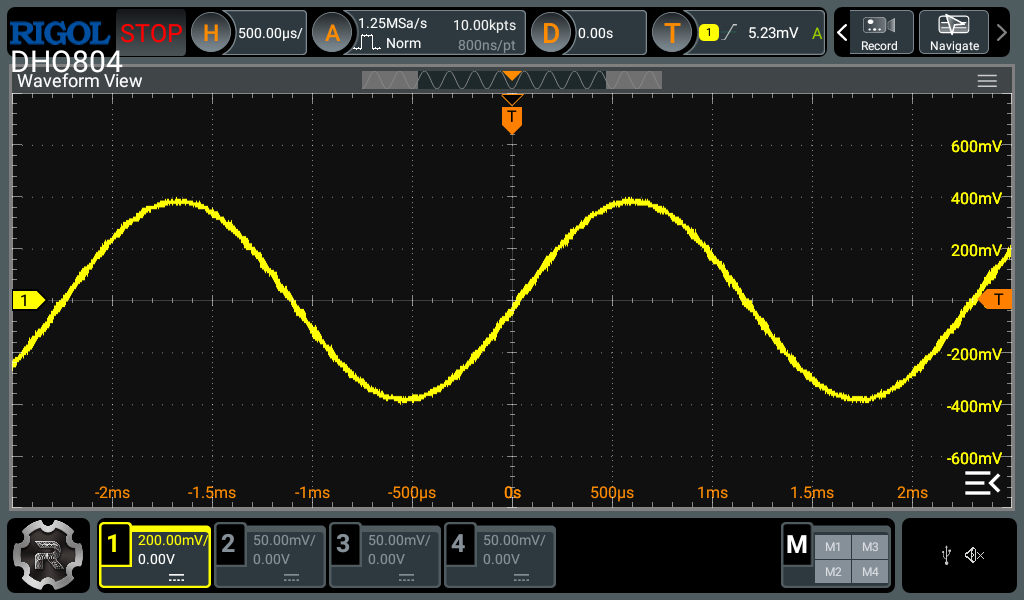Click the RIGOL logo

(x=59, y=33)
